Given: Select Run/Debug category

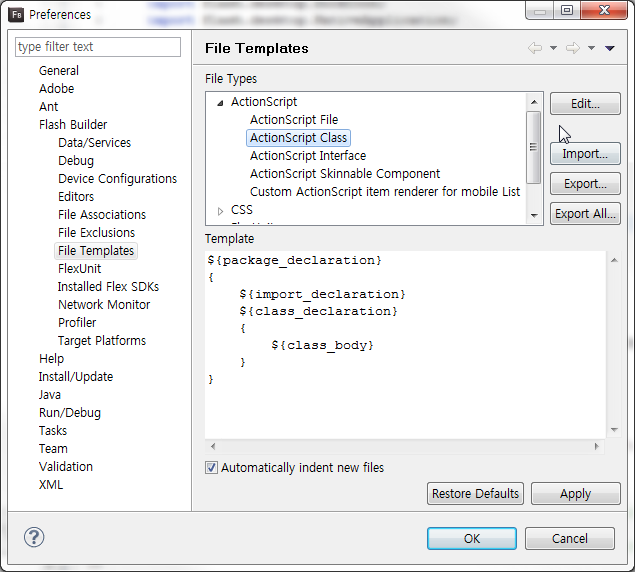Looking at the screenshot, I should pos(70,412).
